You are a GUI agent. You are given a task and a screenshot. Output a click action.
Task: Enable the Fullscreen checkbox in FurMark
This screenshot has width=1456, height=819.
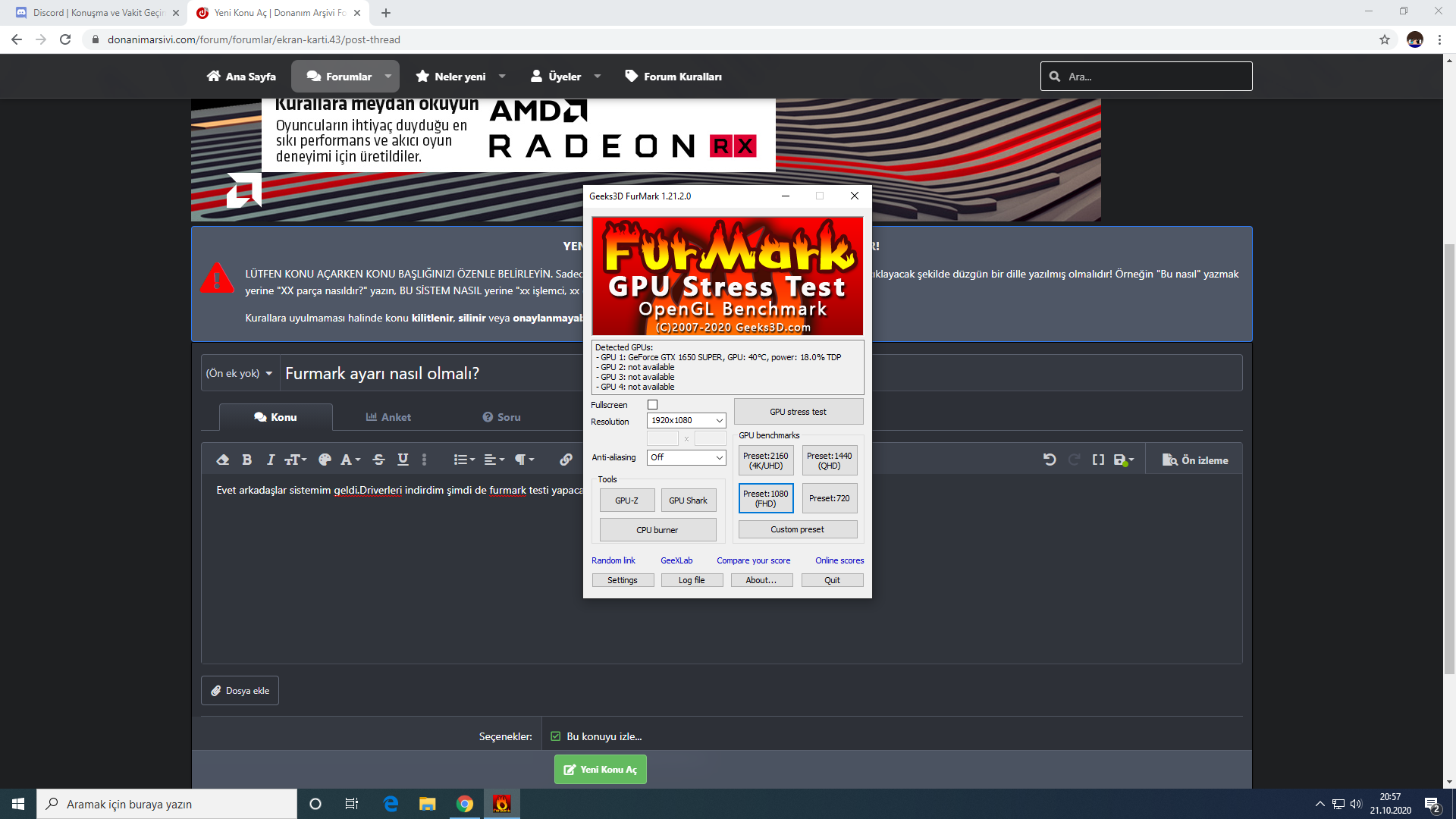pos(652,405)
